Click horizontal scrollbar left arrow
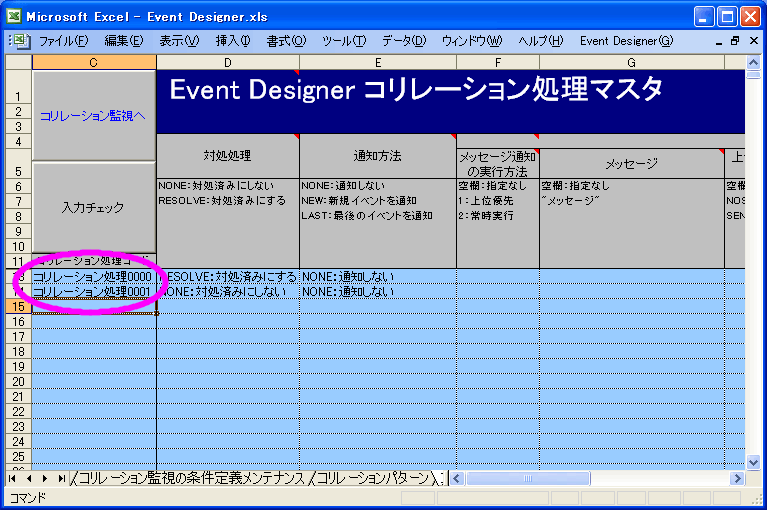The height and width of the screenshot is (510, 767). click(457, 478)
